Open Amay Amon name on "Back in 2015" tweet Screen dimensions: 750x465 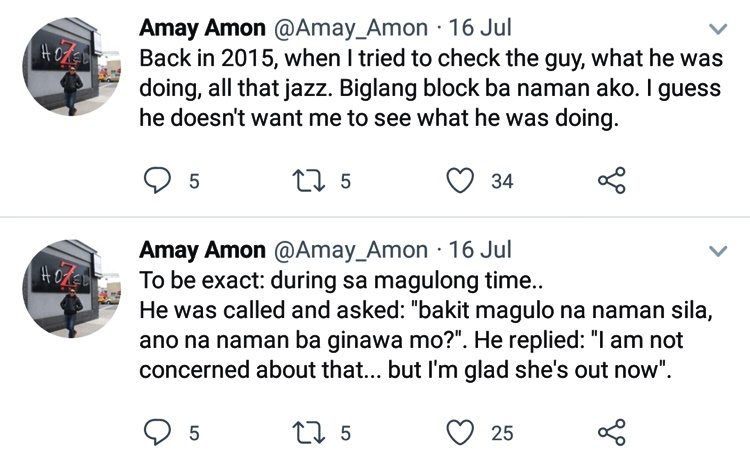pos(203,25)
